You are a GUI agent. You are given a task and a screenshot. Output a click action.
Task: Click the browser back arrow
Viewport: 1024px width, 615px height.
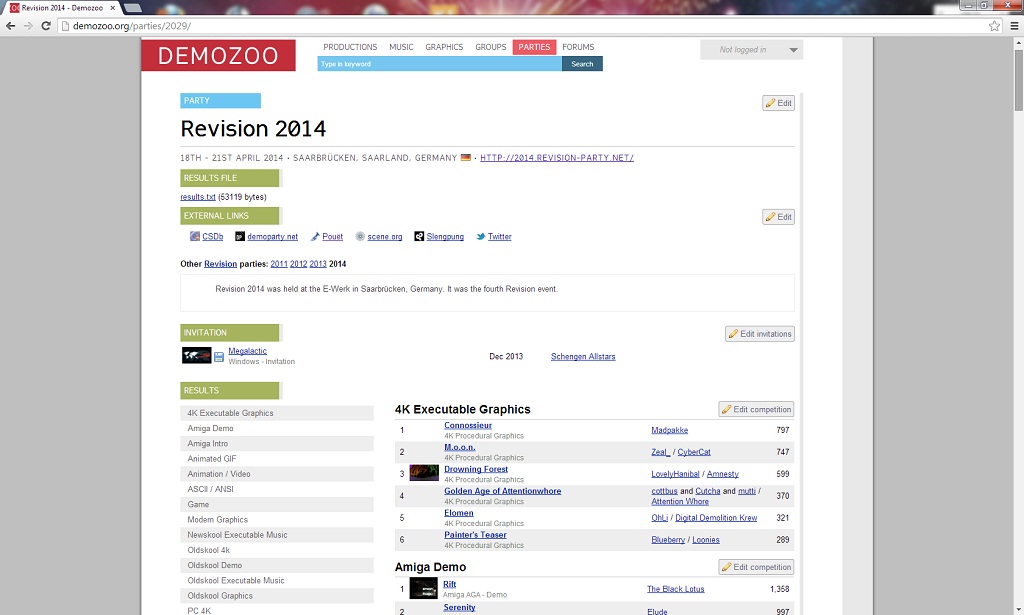tap(10, 26)
